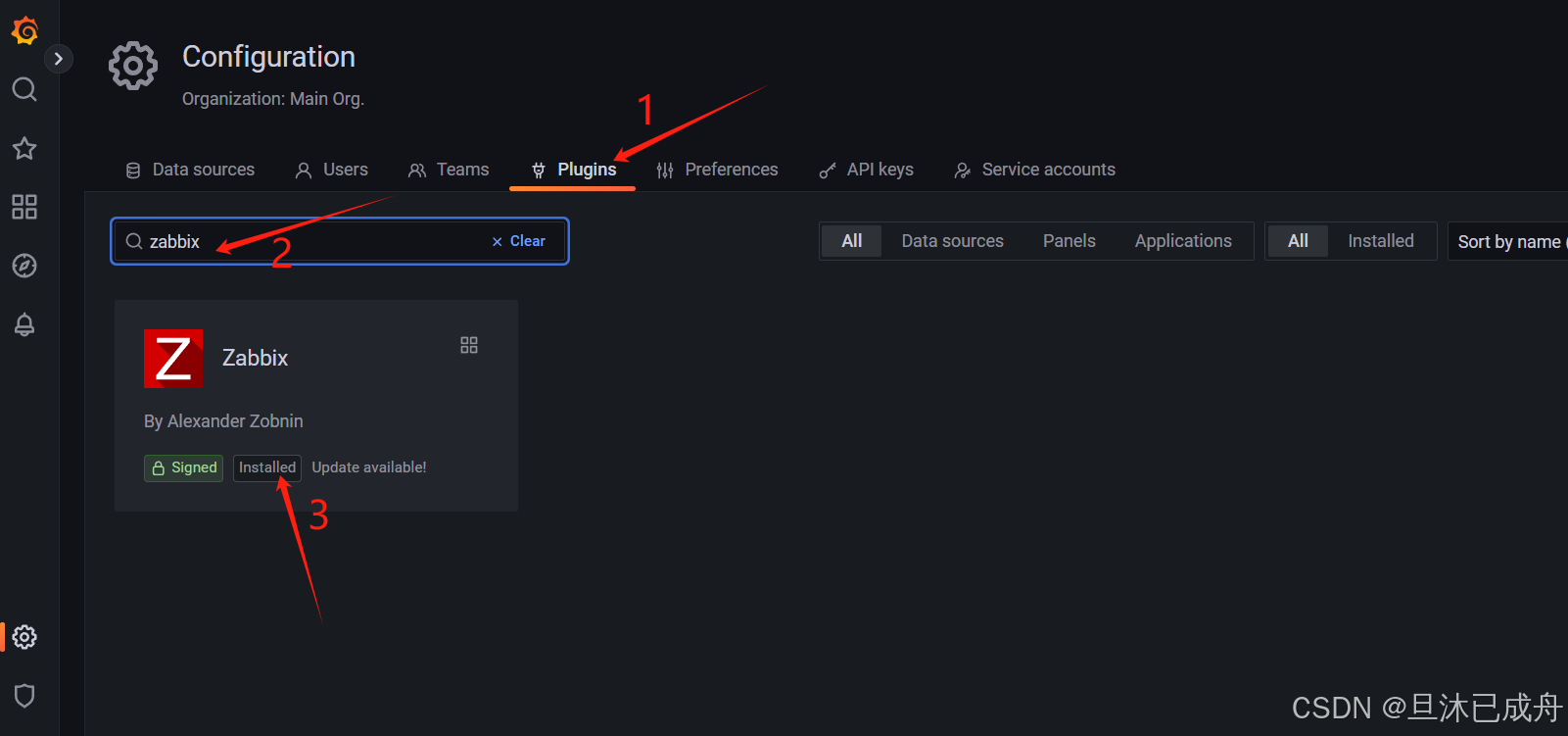Open the Sort by name dropdown

(1508, 241)
